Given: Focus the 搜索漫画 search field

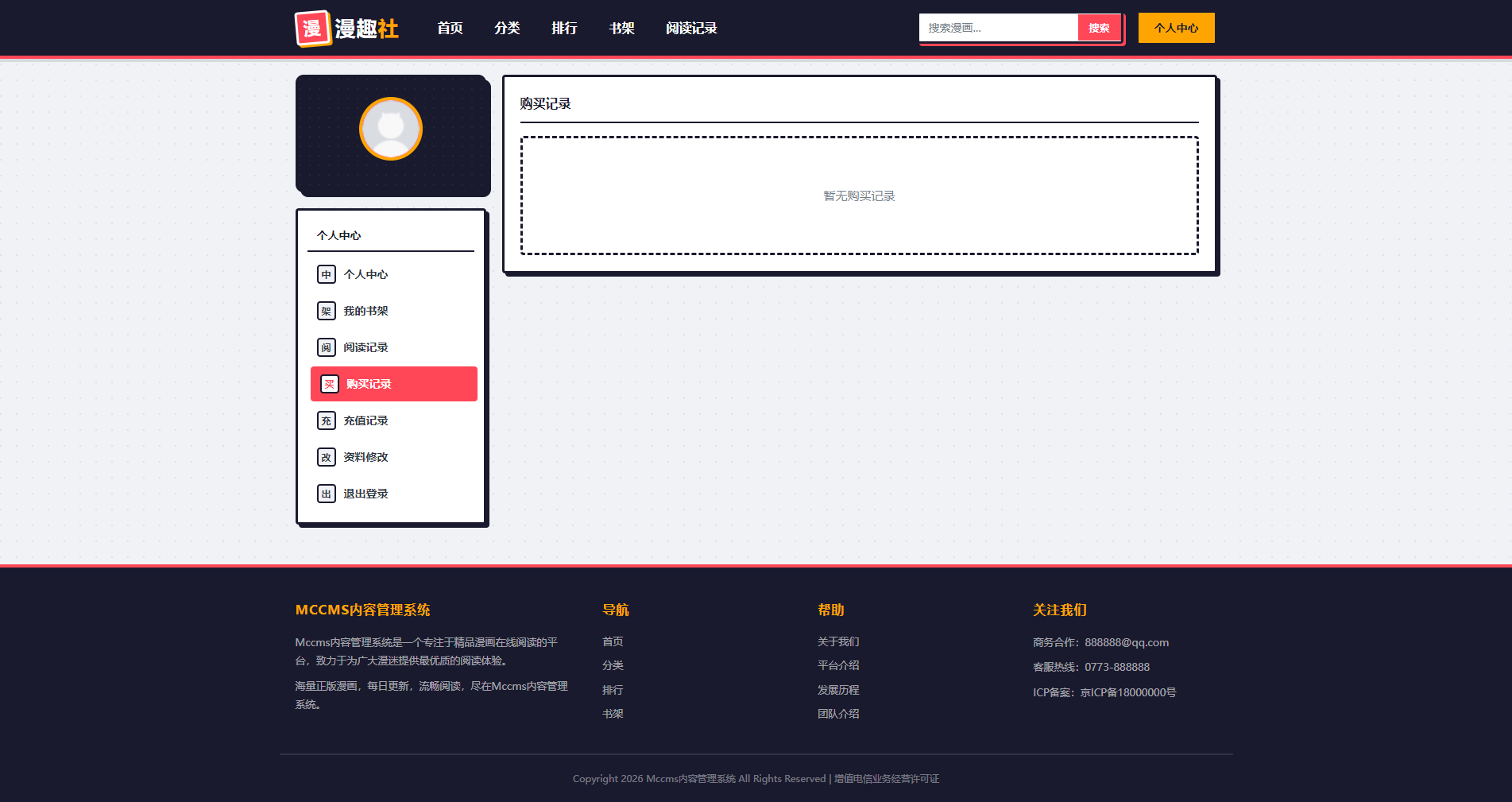Looking at the screenshot, I should 999,28.
